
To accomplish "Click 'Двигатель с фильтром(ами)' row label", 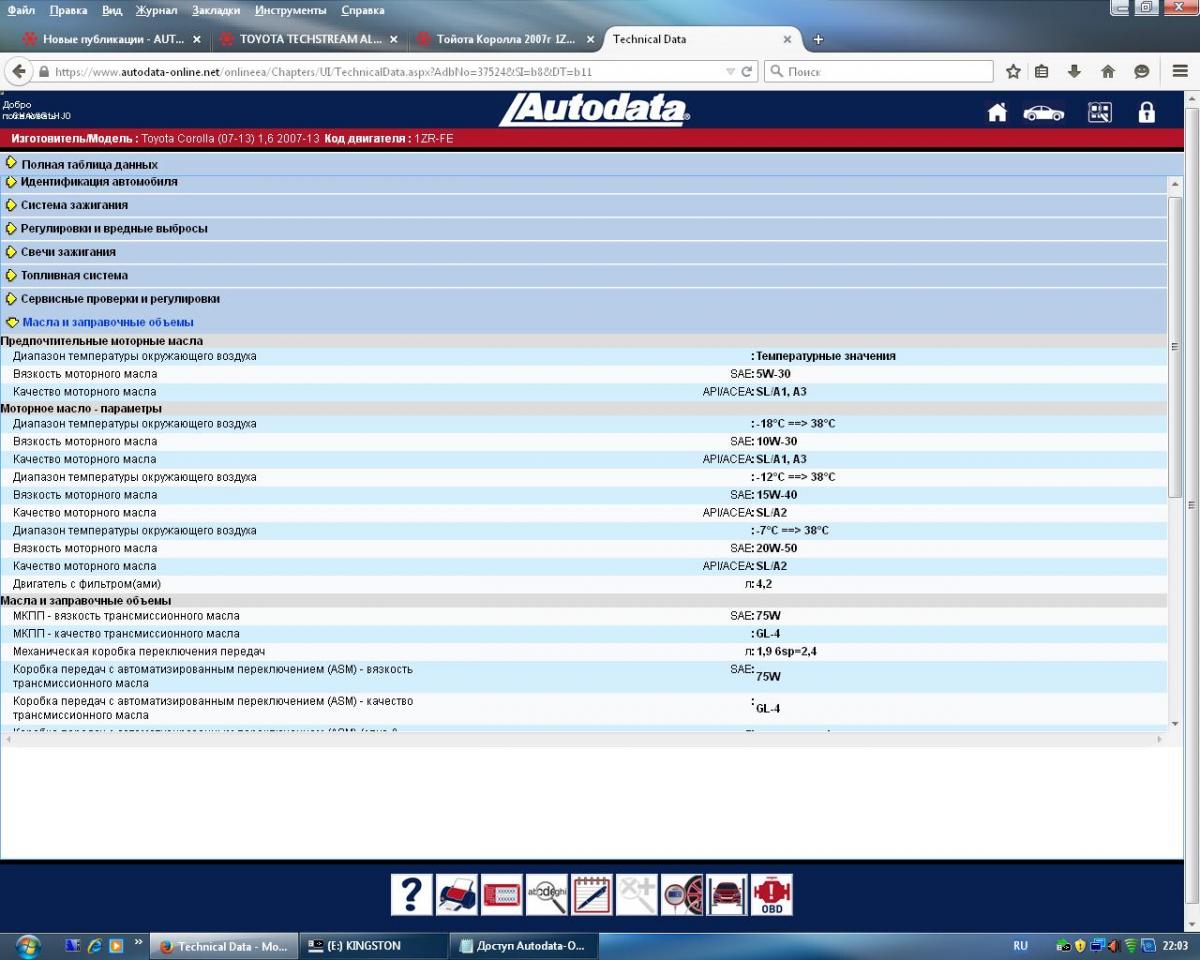I will tap(87, 584).
